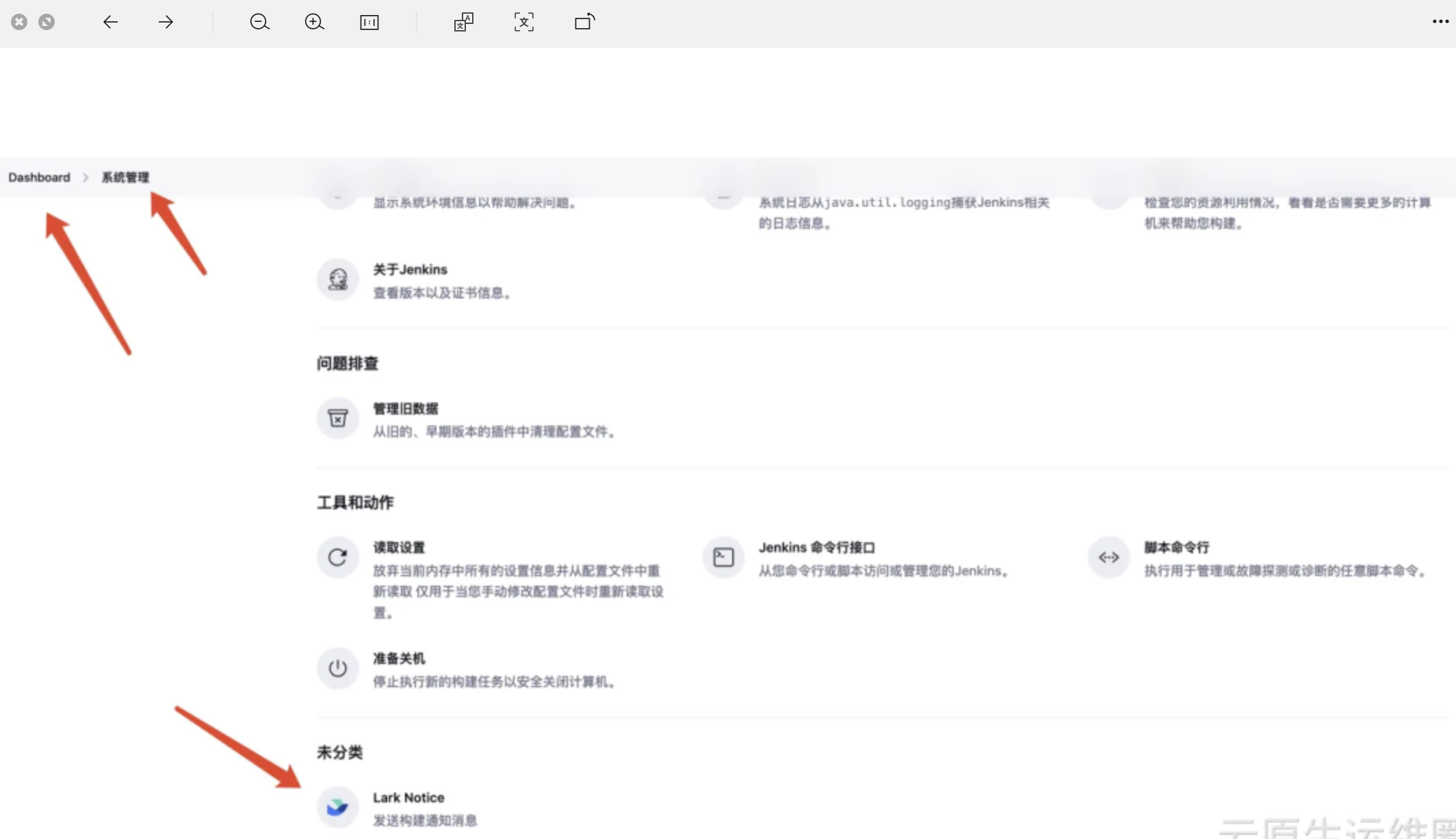
Task: Click description 执行用于管理或故障探测或诊断的任意脚本命令。
Action: pyautogui.click(x=1287, y=571)
